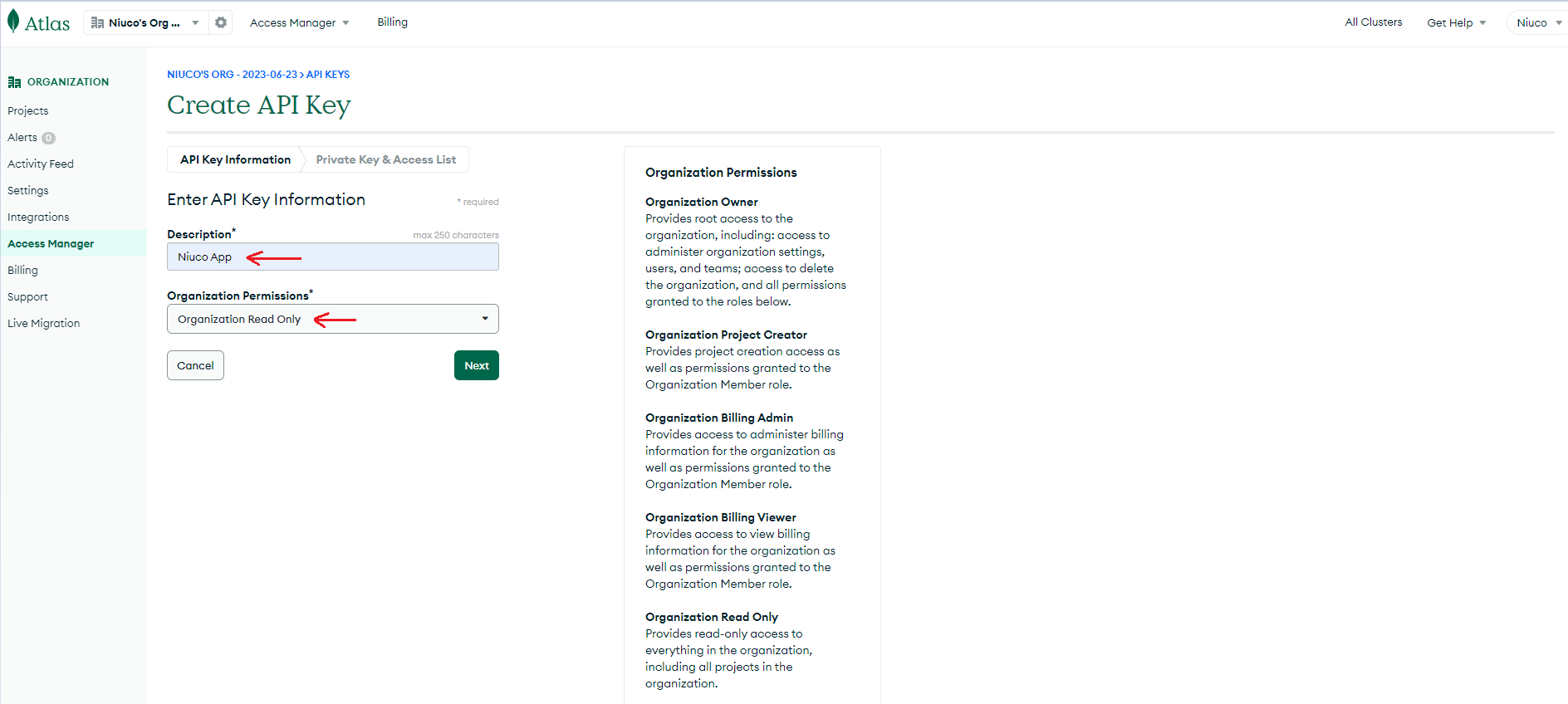Select Private Key & Access List tab

point(385,159)
